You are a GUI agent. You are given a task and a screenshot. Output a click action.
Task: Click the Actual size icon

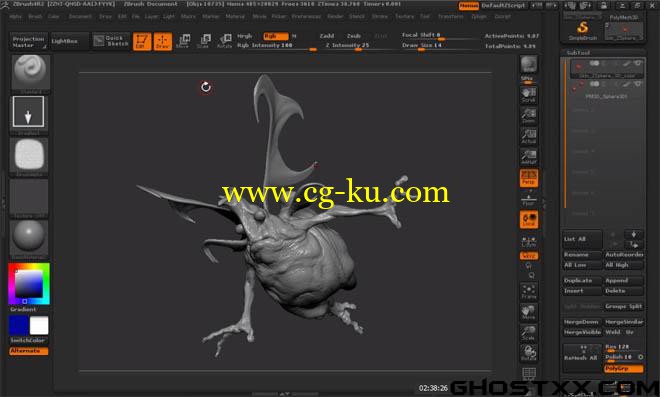pos(529,136)
